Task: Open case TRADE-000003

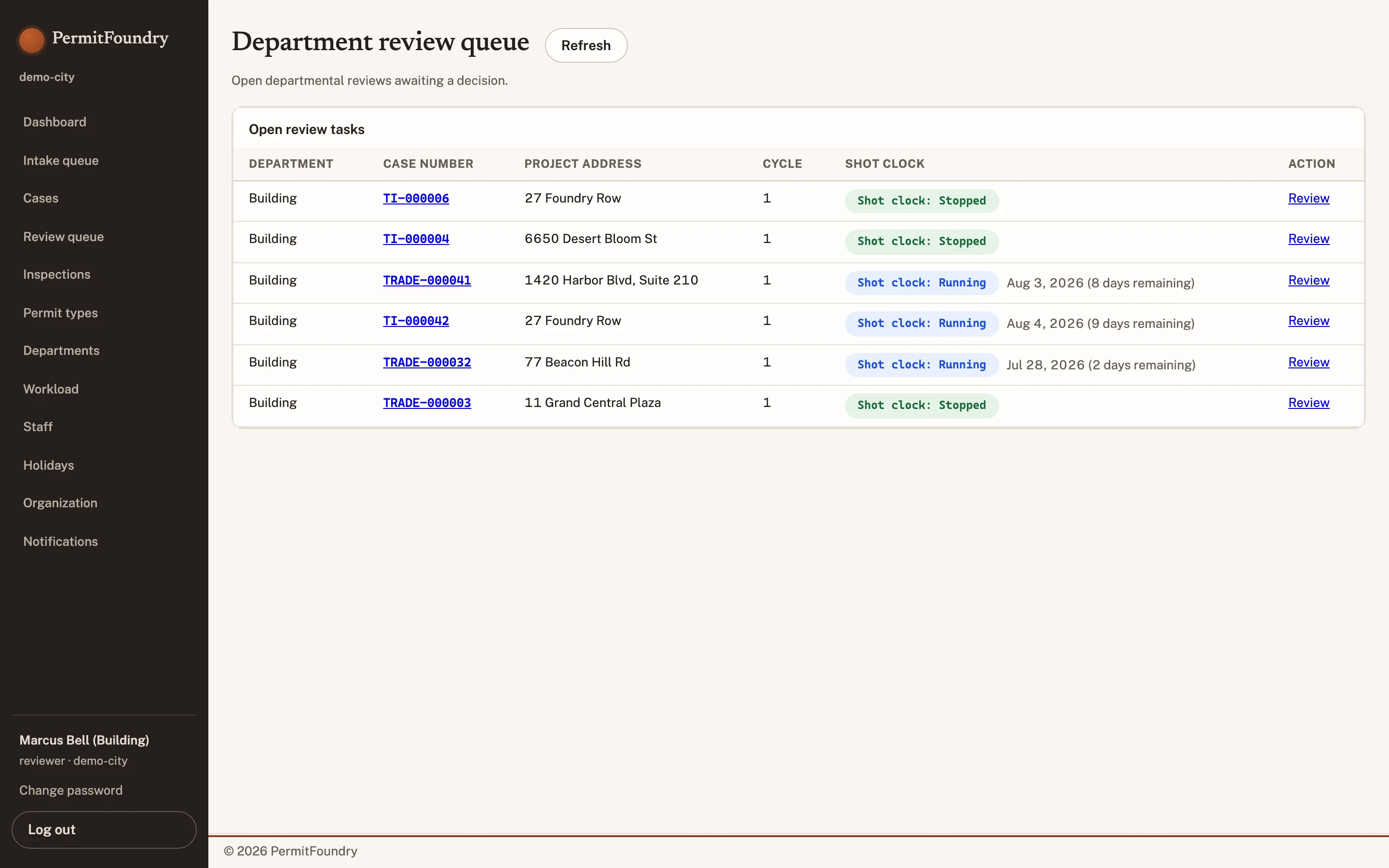Action: point(426,403)
